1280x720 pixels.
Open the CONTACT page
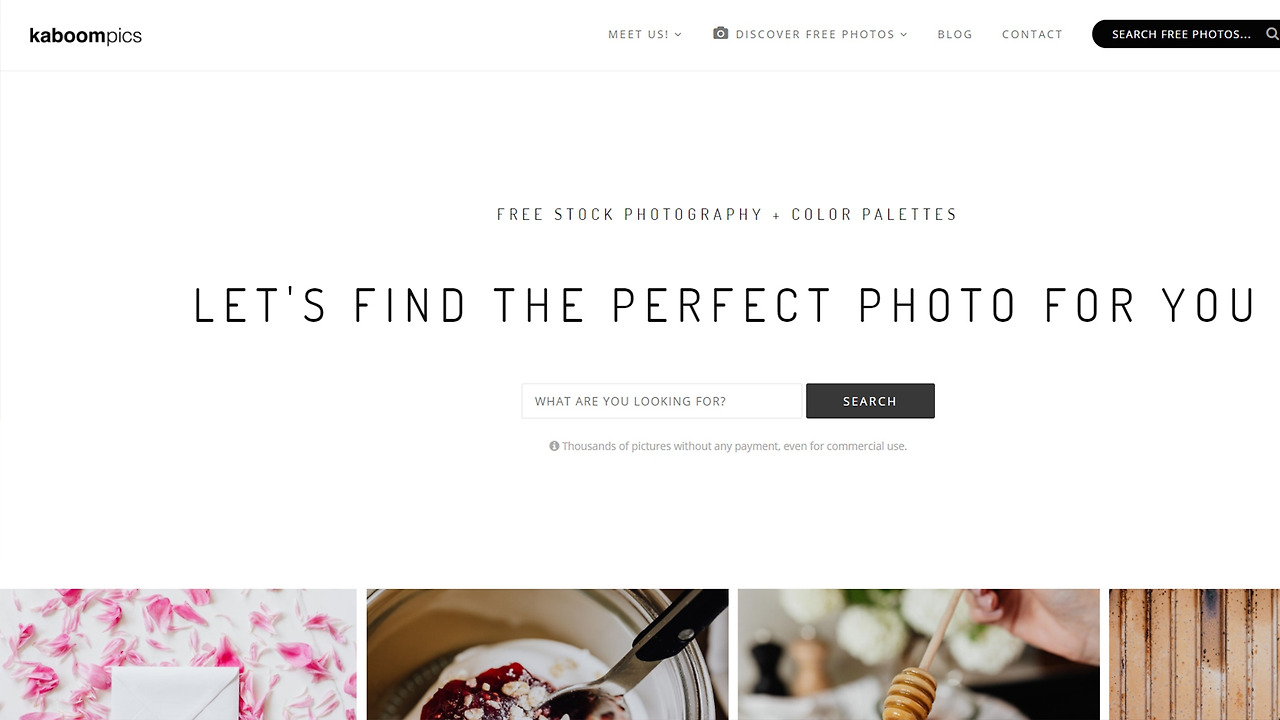pos(1032,34)
